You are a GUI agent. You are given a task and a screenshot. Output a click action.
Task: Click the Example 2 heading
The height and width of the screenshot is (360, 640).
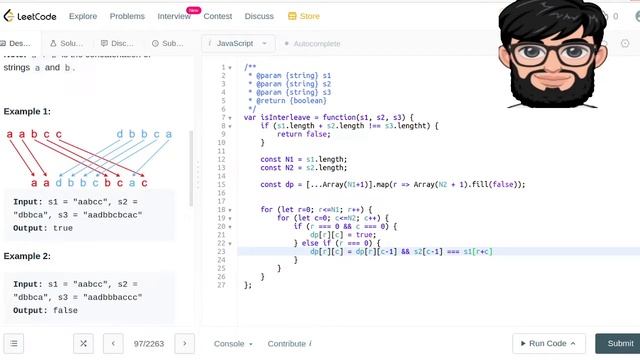pos(27,256)
